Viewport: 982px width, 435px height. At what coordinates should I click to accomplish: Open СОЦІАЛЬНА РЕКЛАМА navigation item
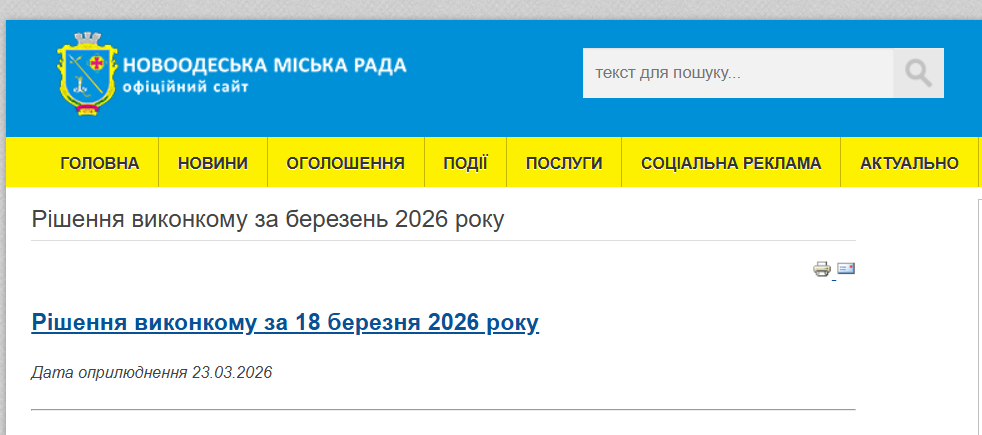tap(731, 163)
